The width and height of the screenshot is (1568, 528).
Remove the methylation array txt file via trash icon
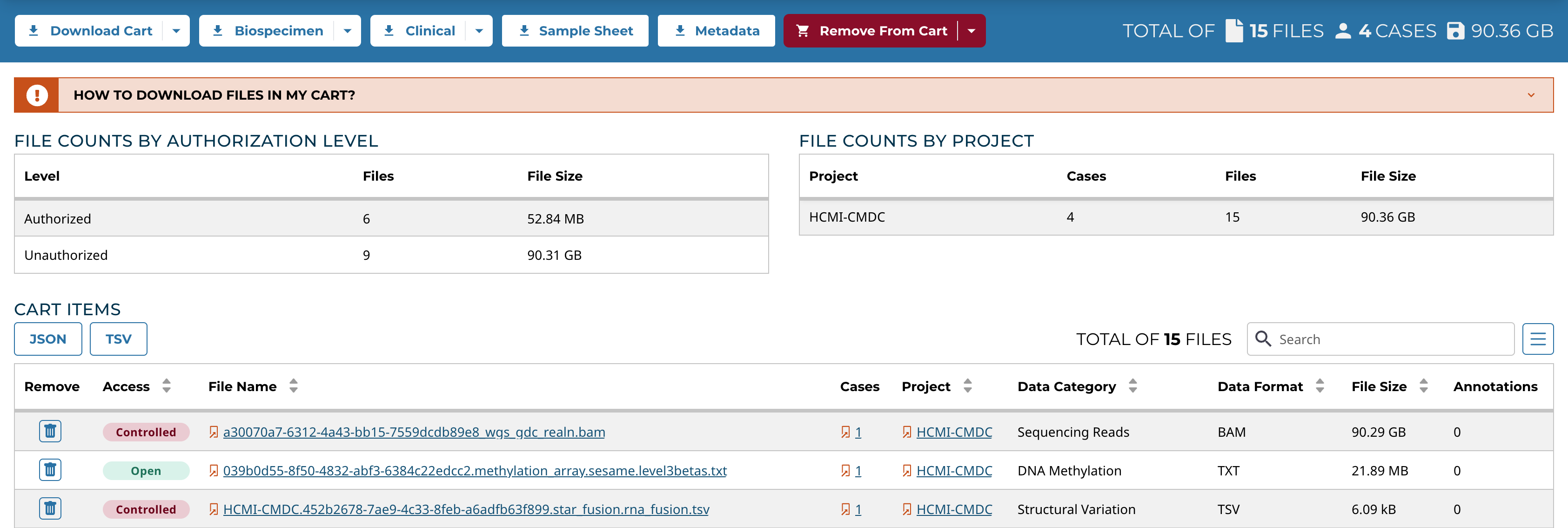click(50, 469)
